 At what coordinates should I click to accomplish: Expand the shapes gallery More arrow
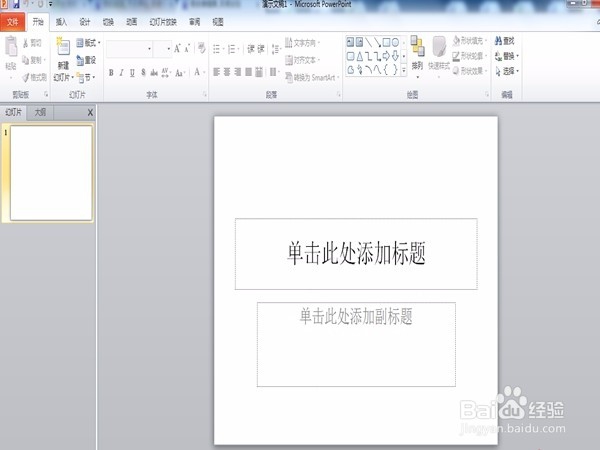[404, 70]
